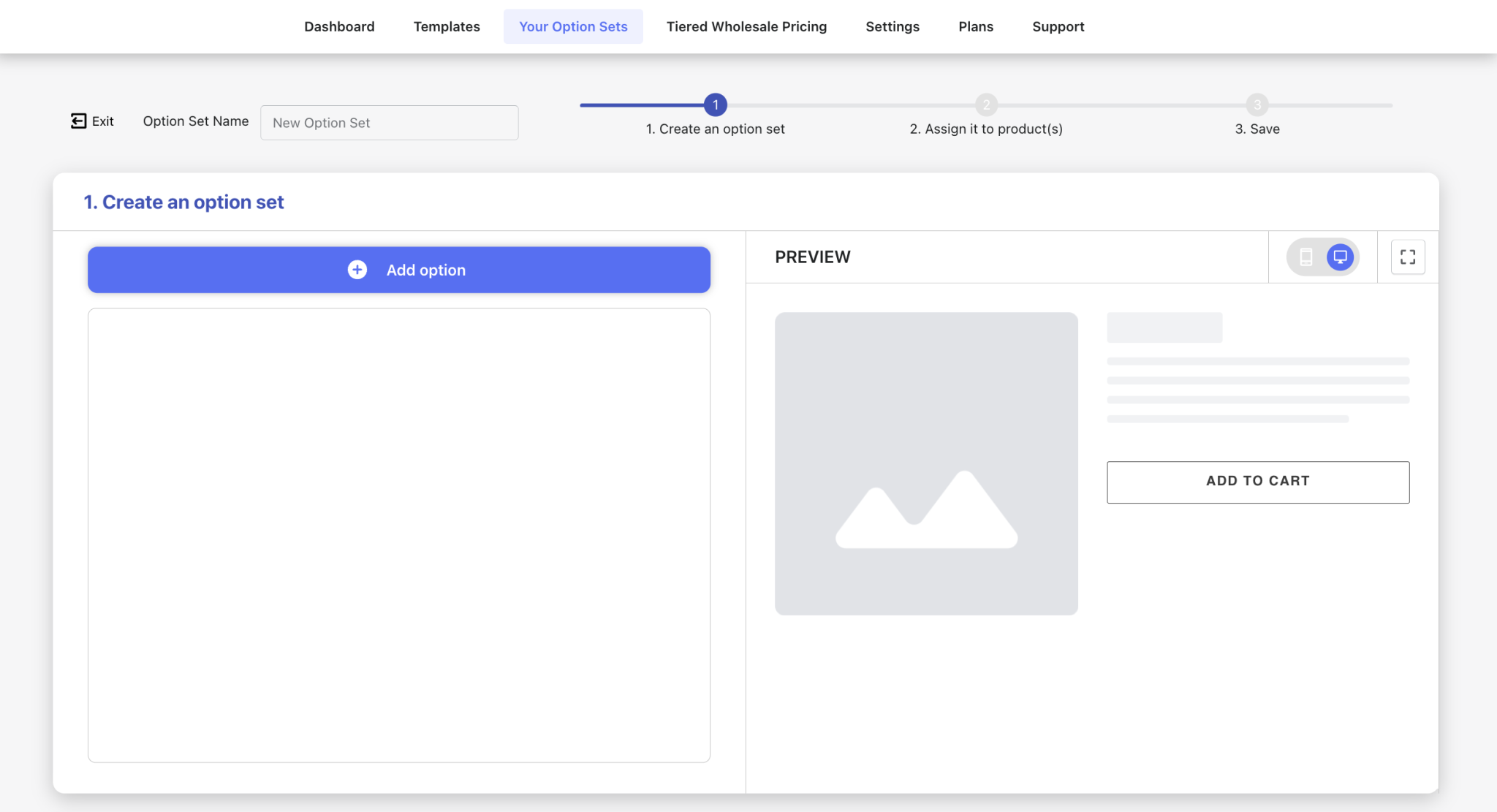Click the step 3 Save circle
Viewport: 1497px width, 812px height.
click(x=1257, y=105)
